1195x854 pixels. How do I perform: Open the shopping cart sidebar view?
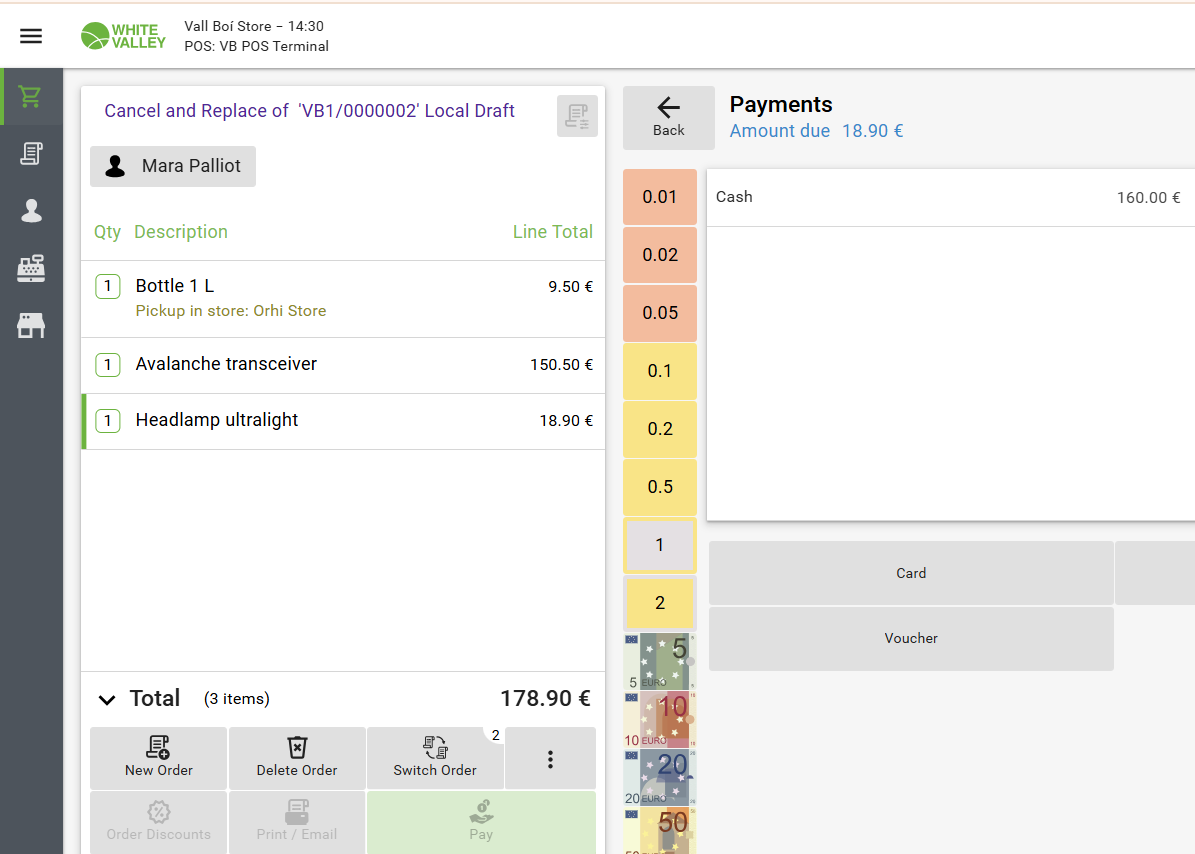click(31, 97)
